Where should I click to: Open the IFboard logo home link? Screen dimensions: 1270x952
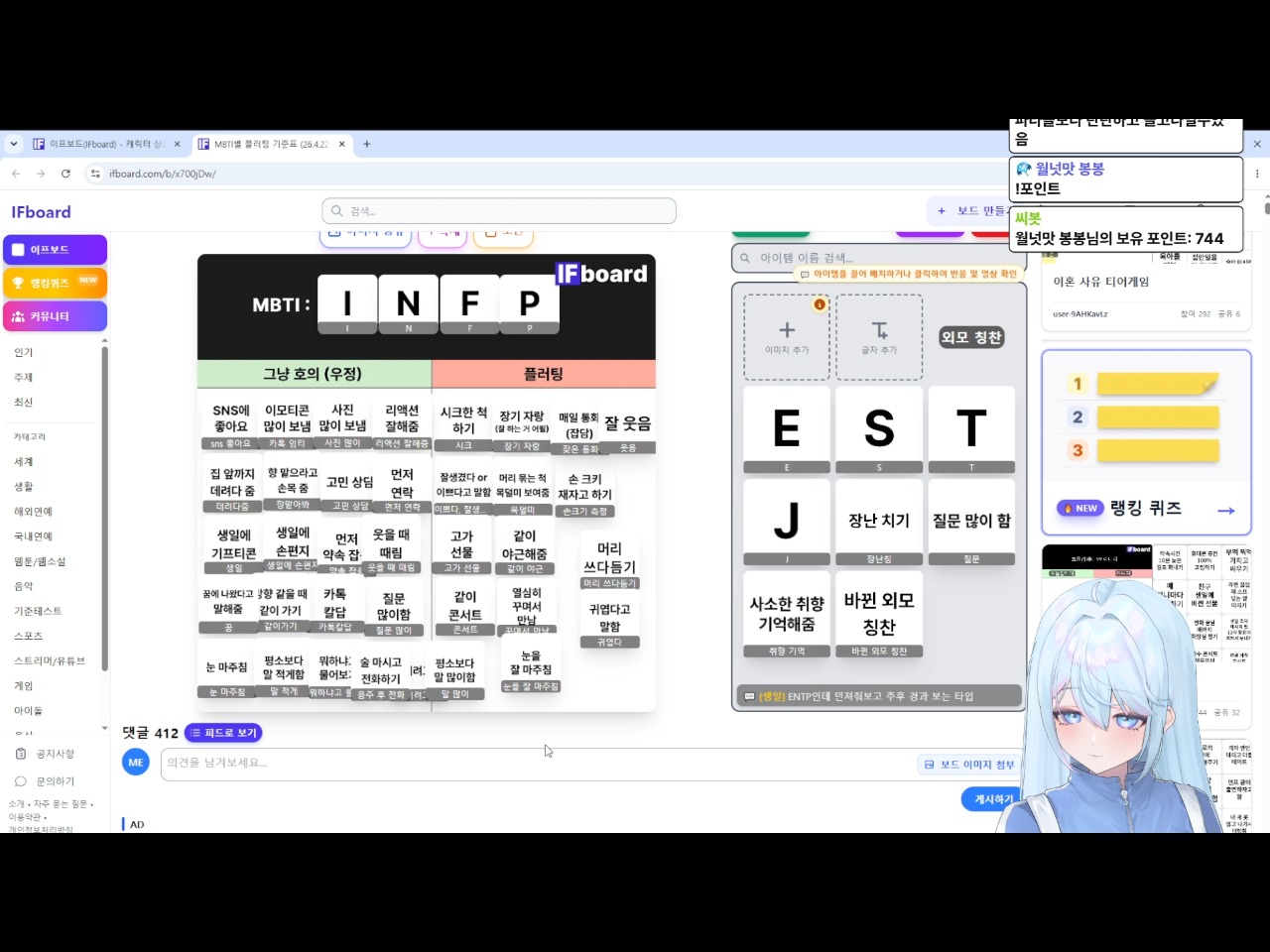click(42, 212)
